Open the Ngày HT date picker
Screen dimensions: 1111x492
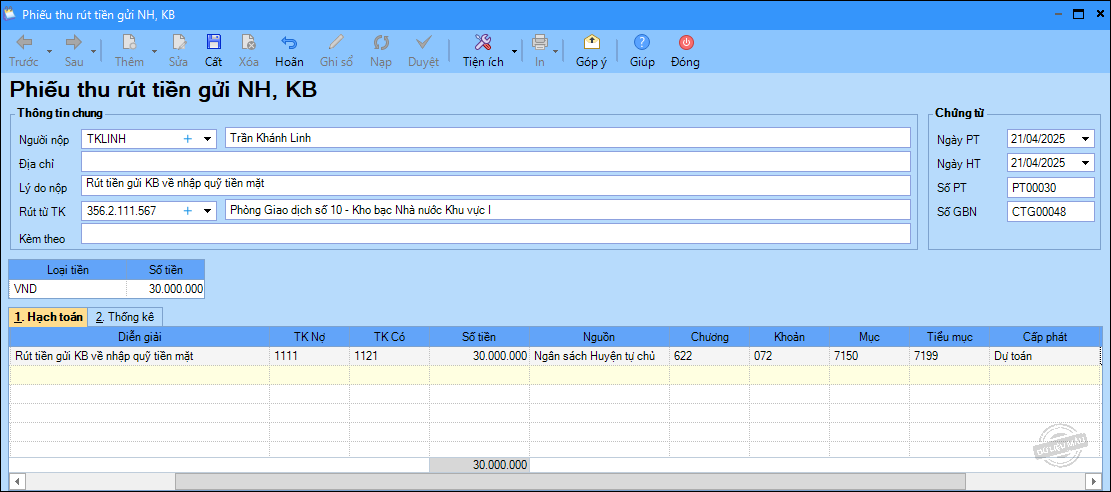pos(1086,163)
